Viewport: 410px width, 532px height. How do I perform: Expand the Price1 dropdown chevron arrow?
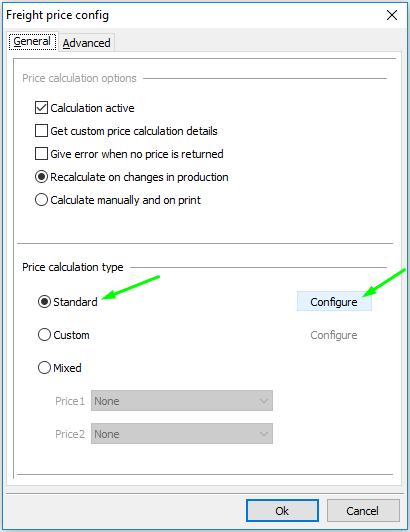pyautogui.click(x=264, y=401)
